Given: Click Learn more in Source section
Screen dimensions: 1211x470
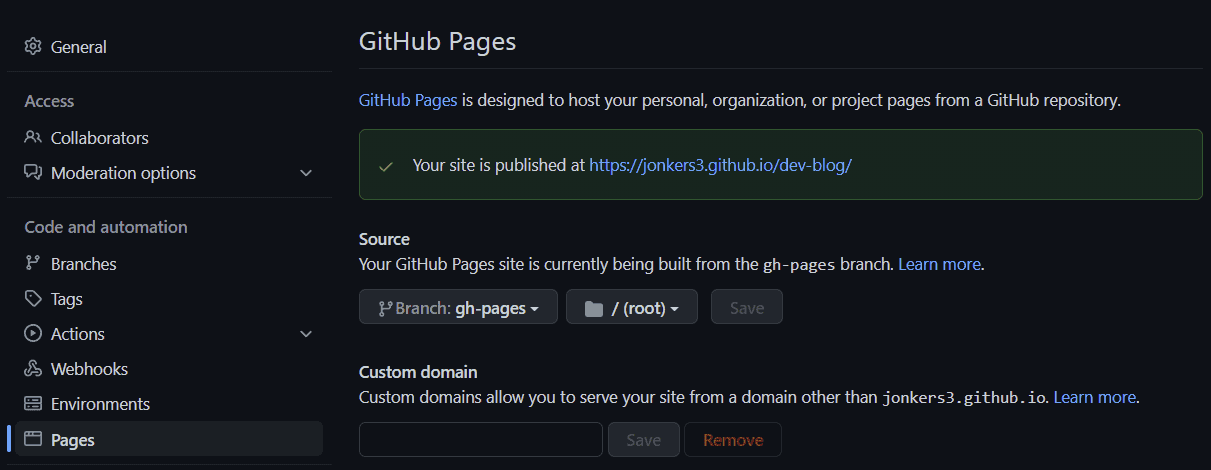Looking at the screenshot, I should click(x=939, y=264).
